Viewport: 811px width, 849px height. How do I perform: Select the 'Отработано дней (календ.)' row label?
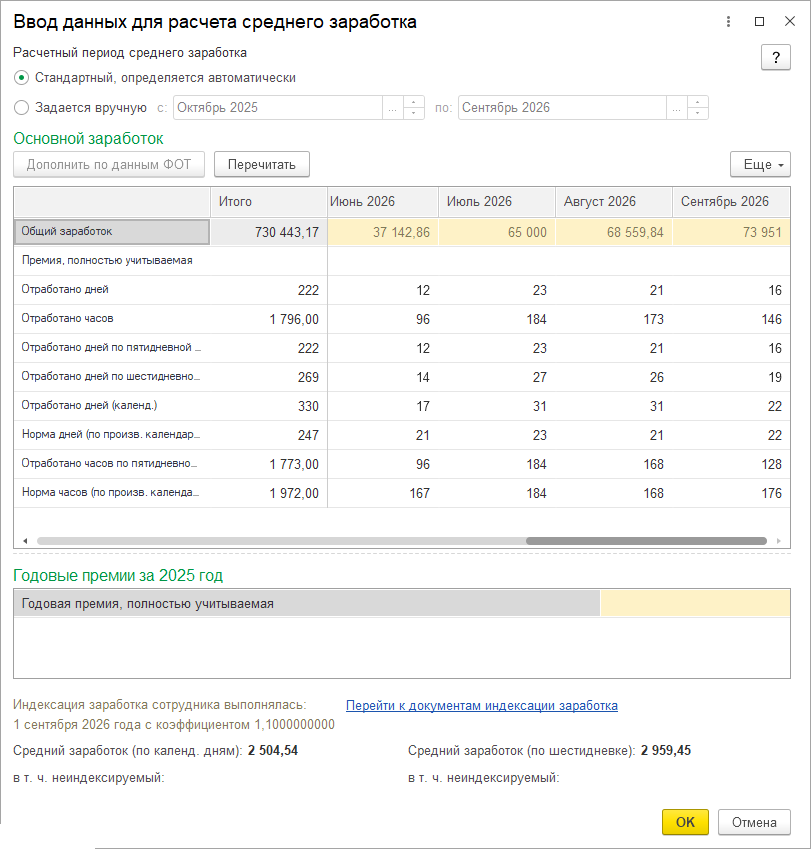tap(112, 406)
